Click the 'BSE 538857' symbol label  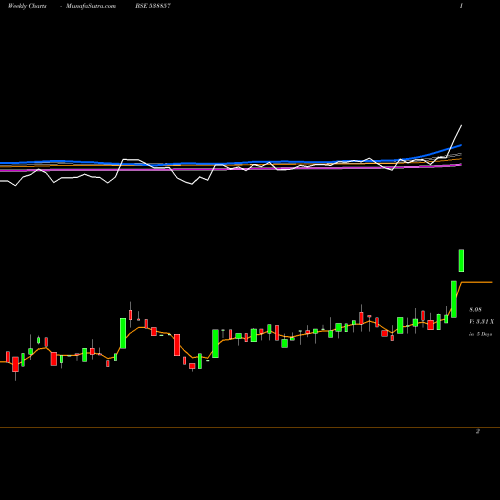pos(153,6)
